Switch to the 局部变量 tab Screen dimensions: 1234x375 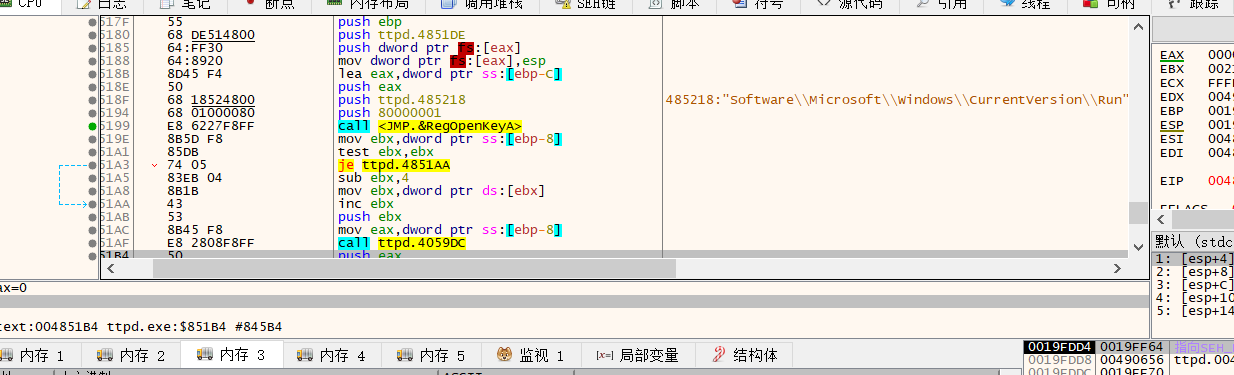pyautogui.click(x=637, y=355)
